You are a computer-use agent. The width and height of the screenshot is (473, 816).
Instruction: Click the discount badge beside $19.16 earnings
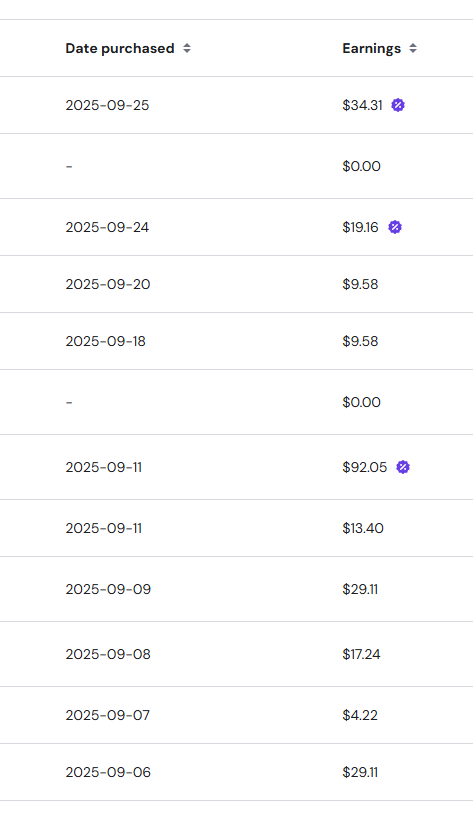395,227
